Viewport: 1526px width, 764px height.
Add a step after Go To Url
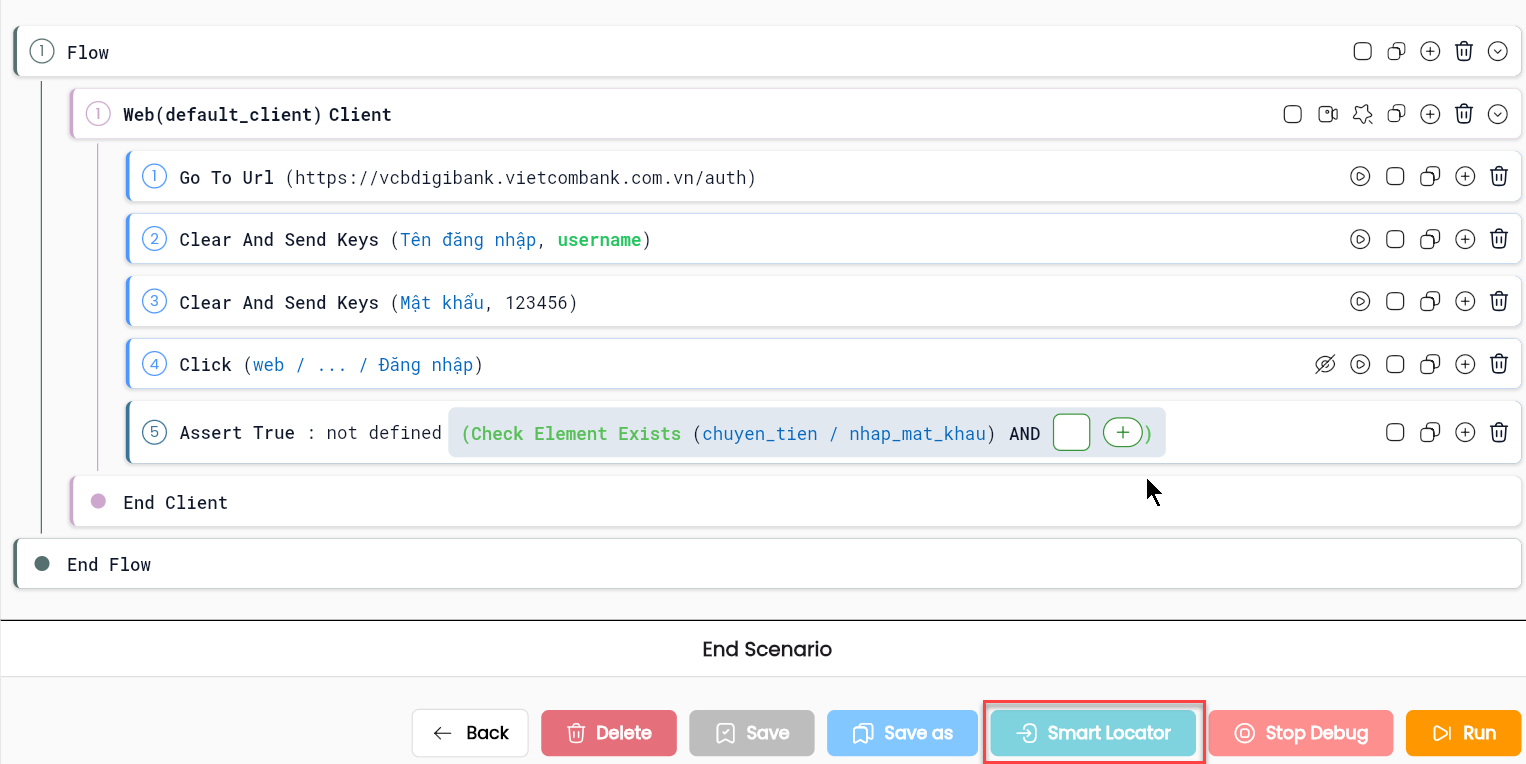coord(1465,177)
